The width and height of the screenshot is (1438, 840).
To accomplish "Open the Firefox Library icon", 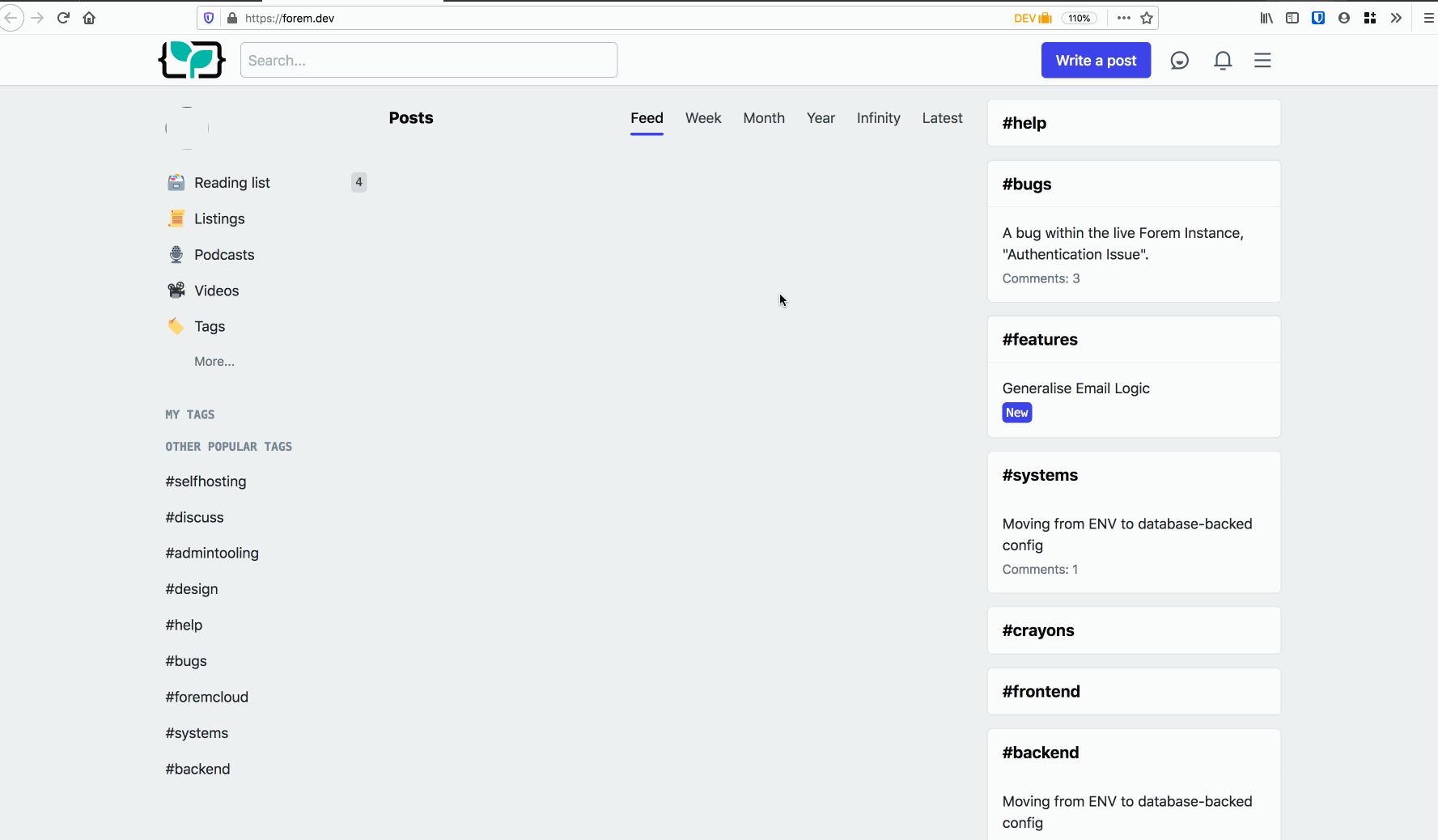I will tap(1266, 18).
